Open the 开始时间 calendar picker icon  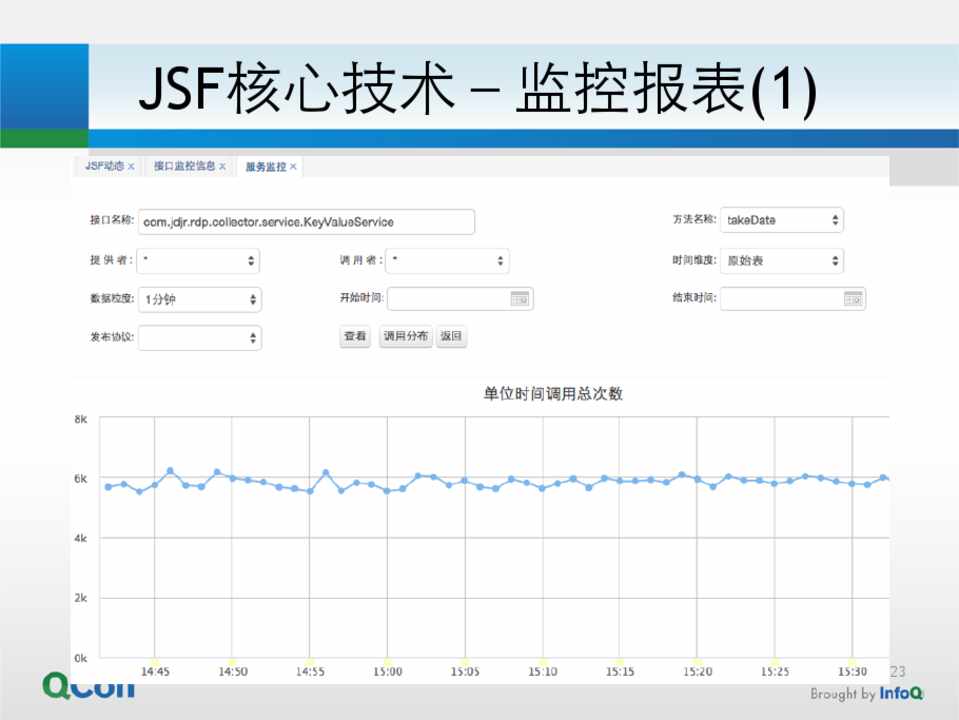pos(519,298)
